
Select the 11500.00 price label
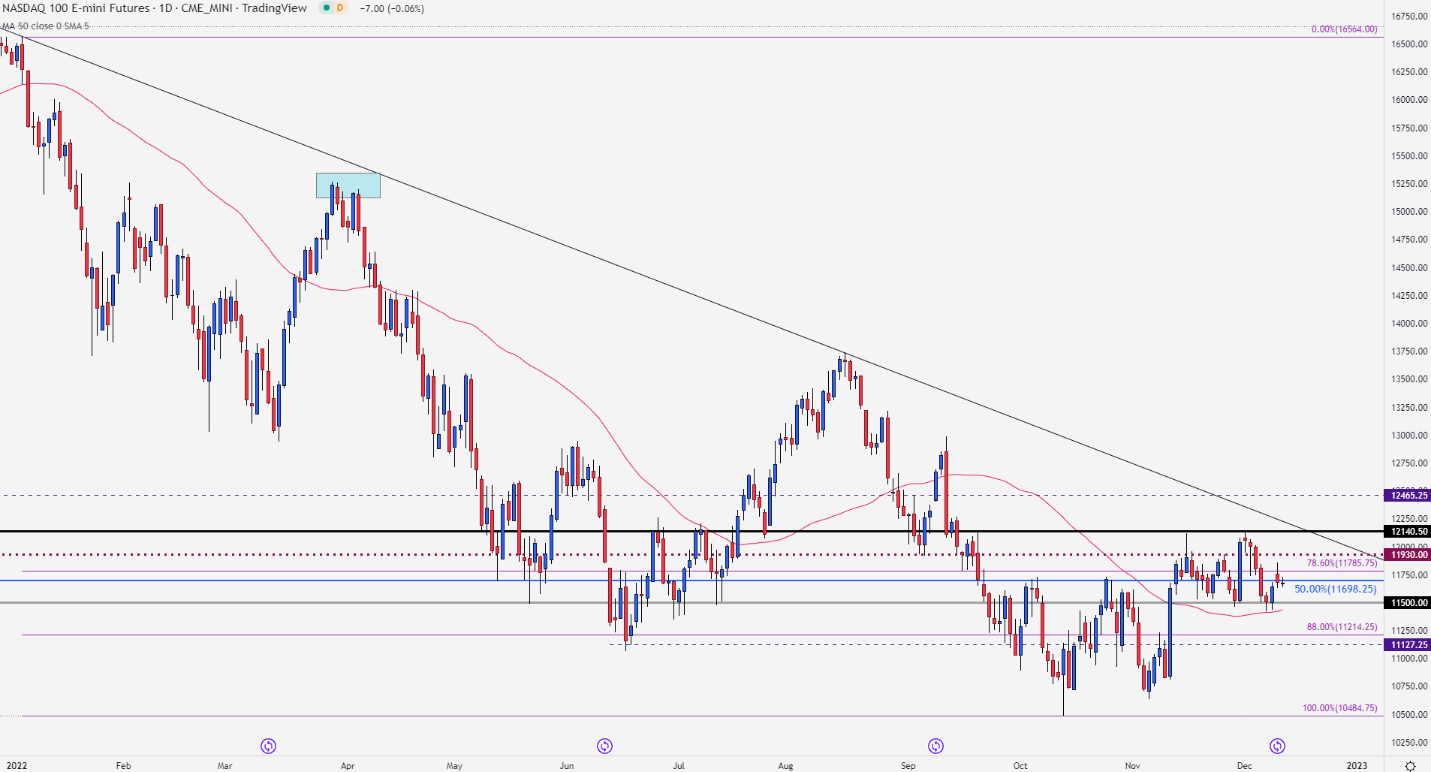(1407, 602)
